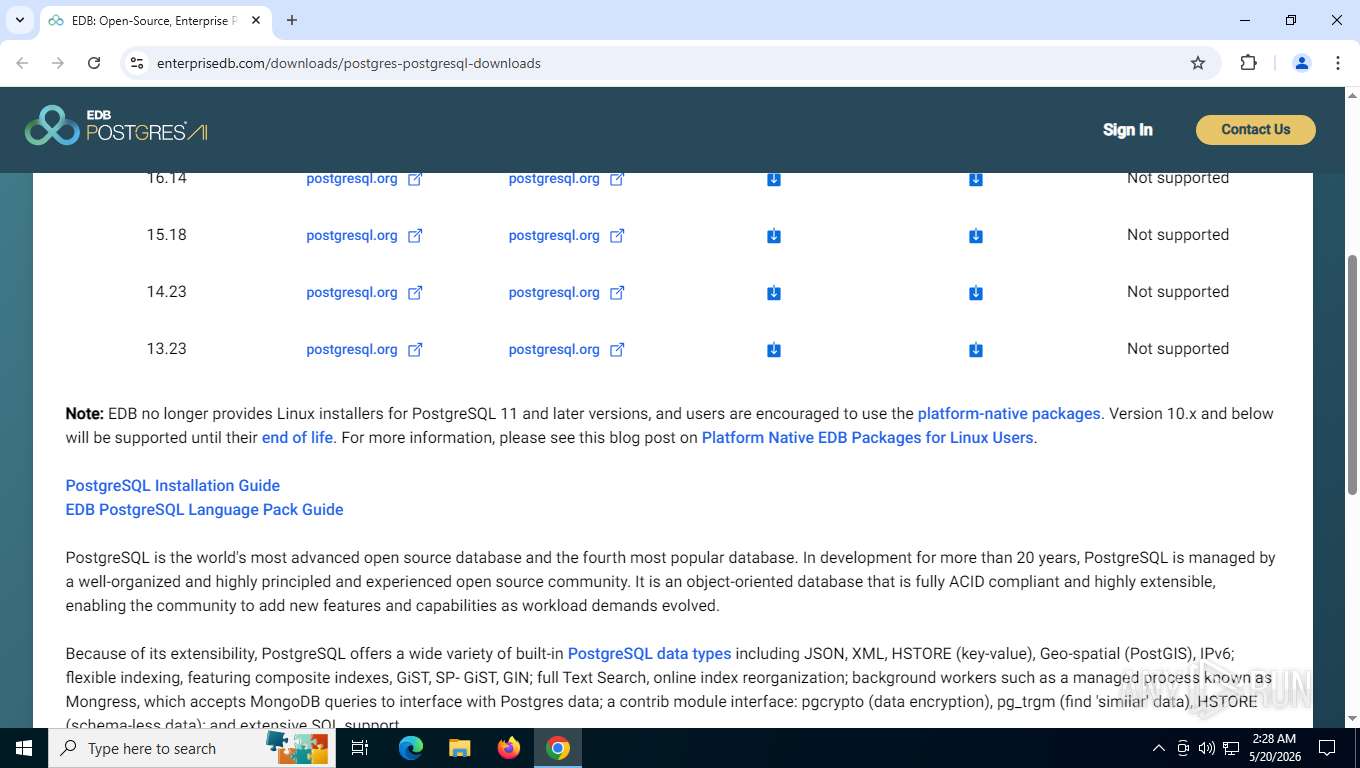Click Not supported in the 15.18 row

1178,235
